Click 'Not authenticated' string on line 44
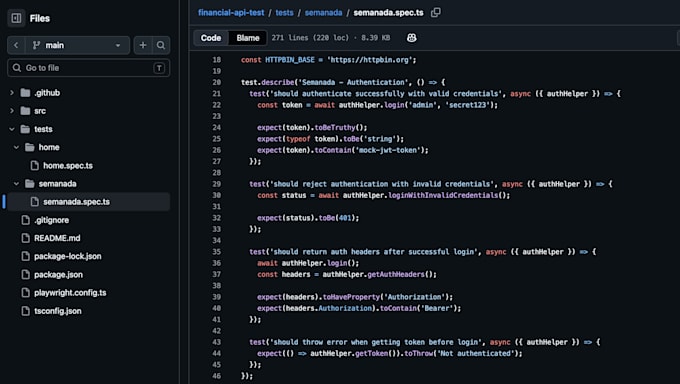Screen dimensions: 680x384 475,353
